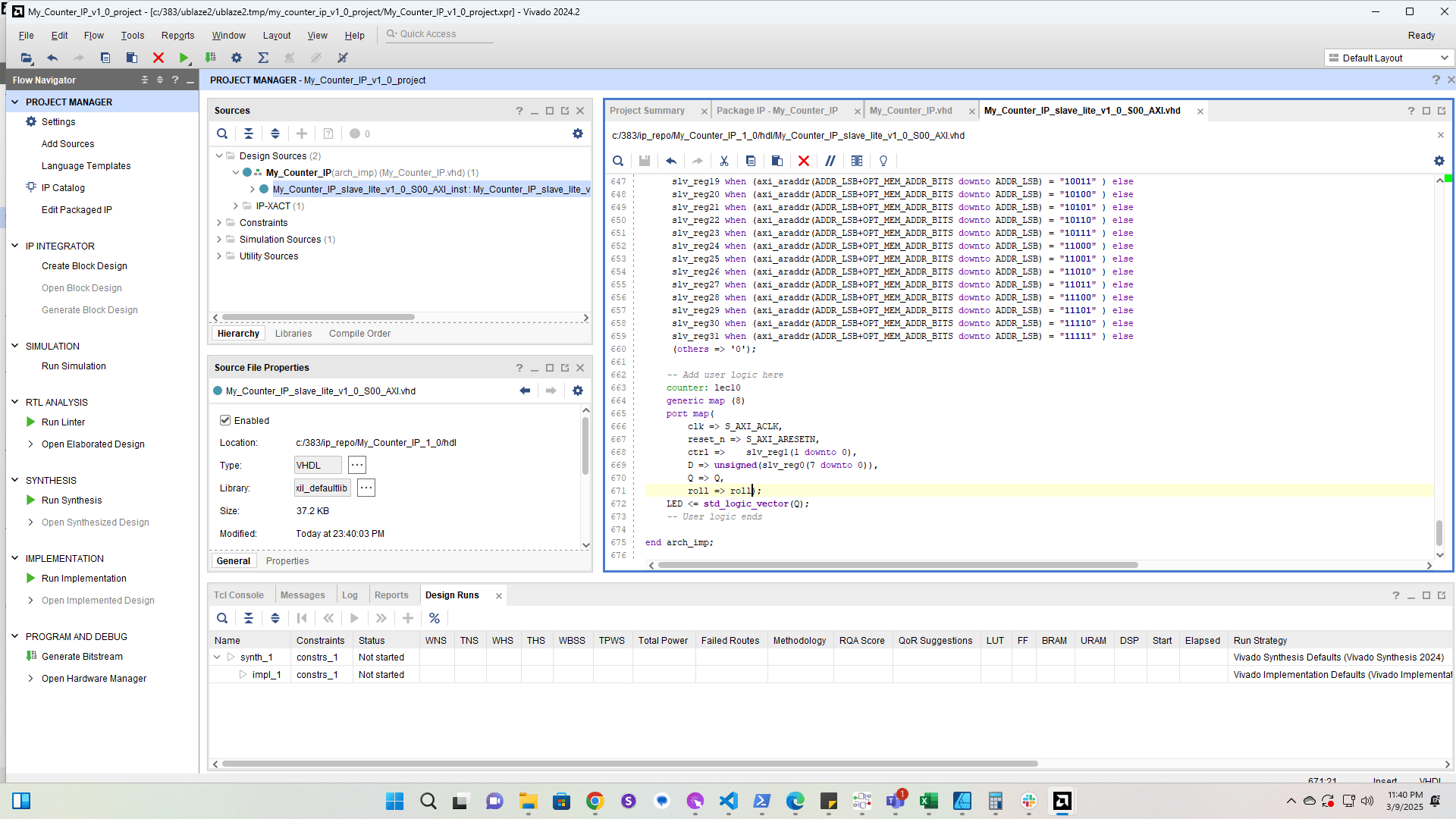Click the browse button next to the Library field
The image size is (1456, 819).
tap(366, 488)
